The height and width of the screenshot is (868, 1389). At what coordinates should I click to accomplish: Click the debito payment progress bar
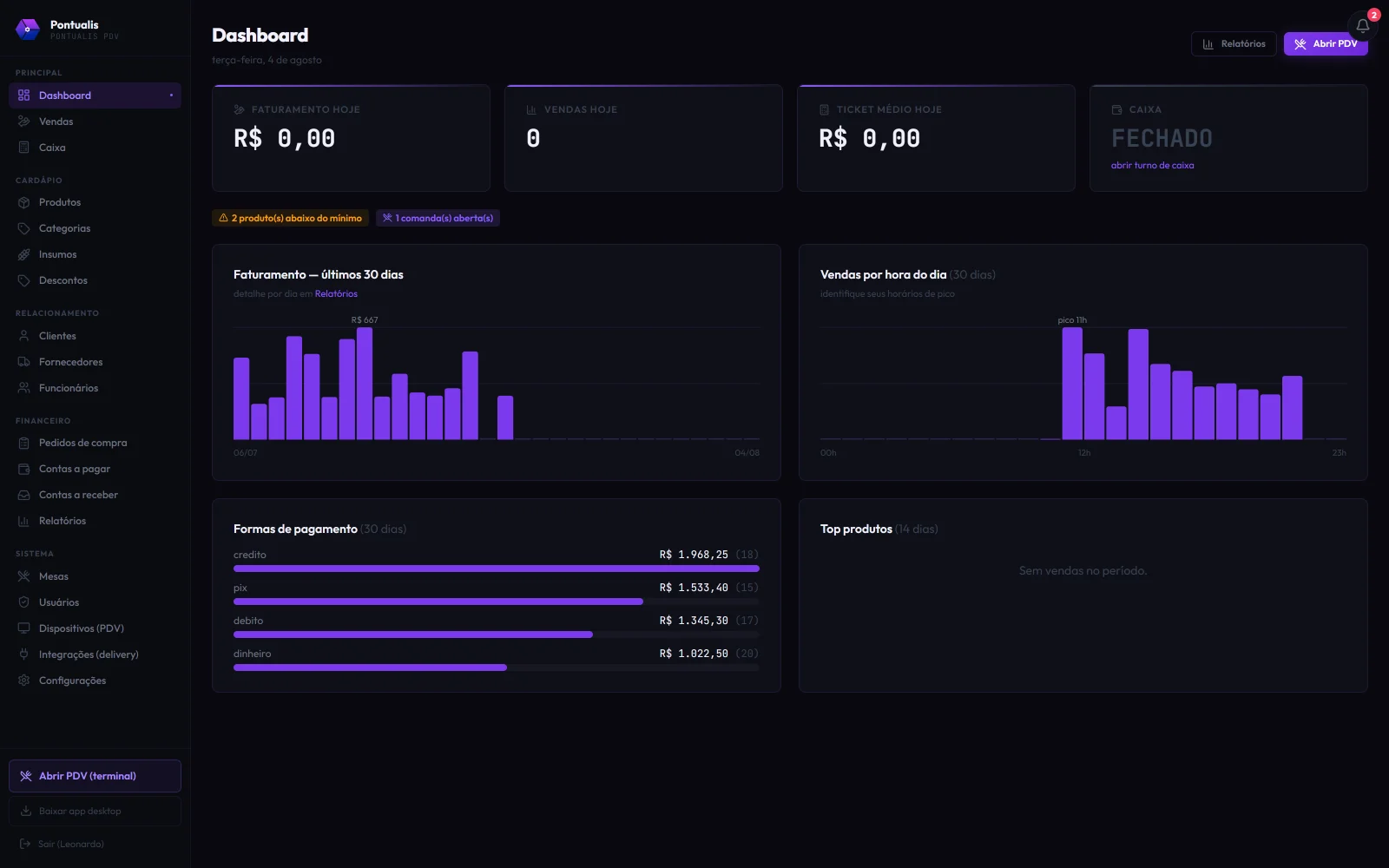click(497, 635)
